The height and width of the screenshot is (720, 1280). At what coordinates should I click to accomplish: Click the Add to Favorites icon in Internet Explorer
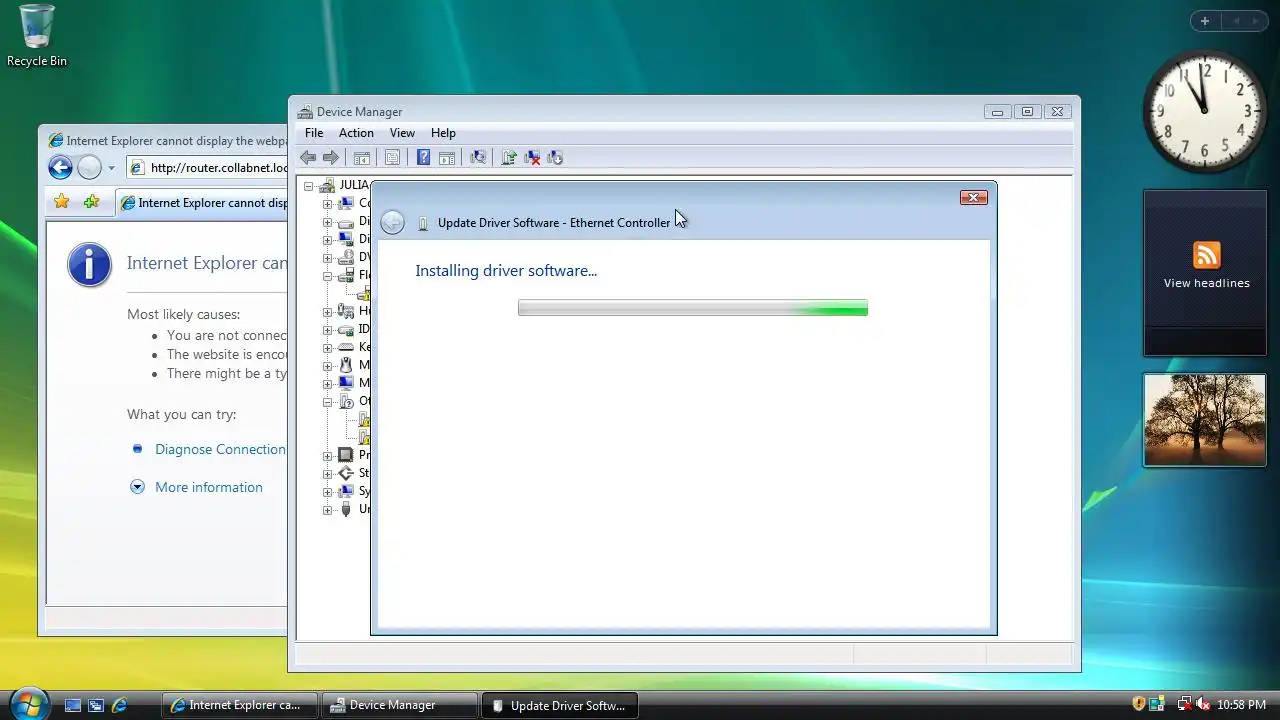click(x=92, y=202)
